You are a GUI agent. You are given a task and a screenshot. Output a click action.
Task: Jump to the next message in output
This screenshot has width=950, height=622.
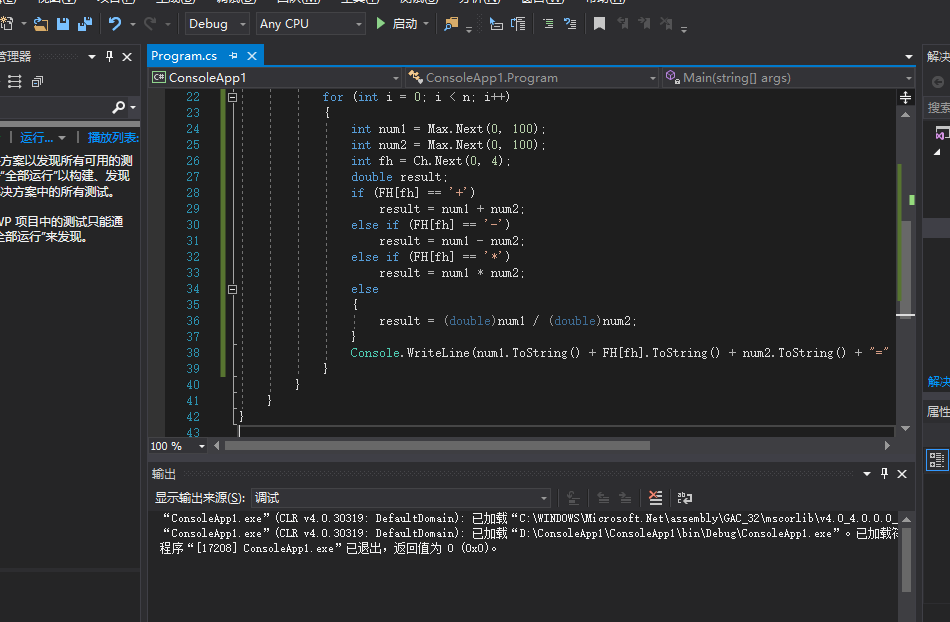pos(625,498)
